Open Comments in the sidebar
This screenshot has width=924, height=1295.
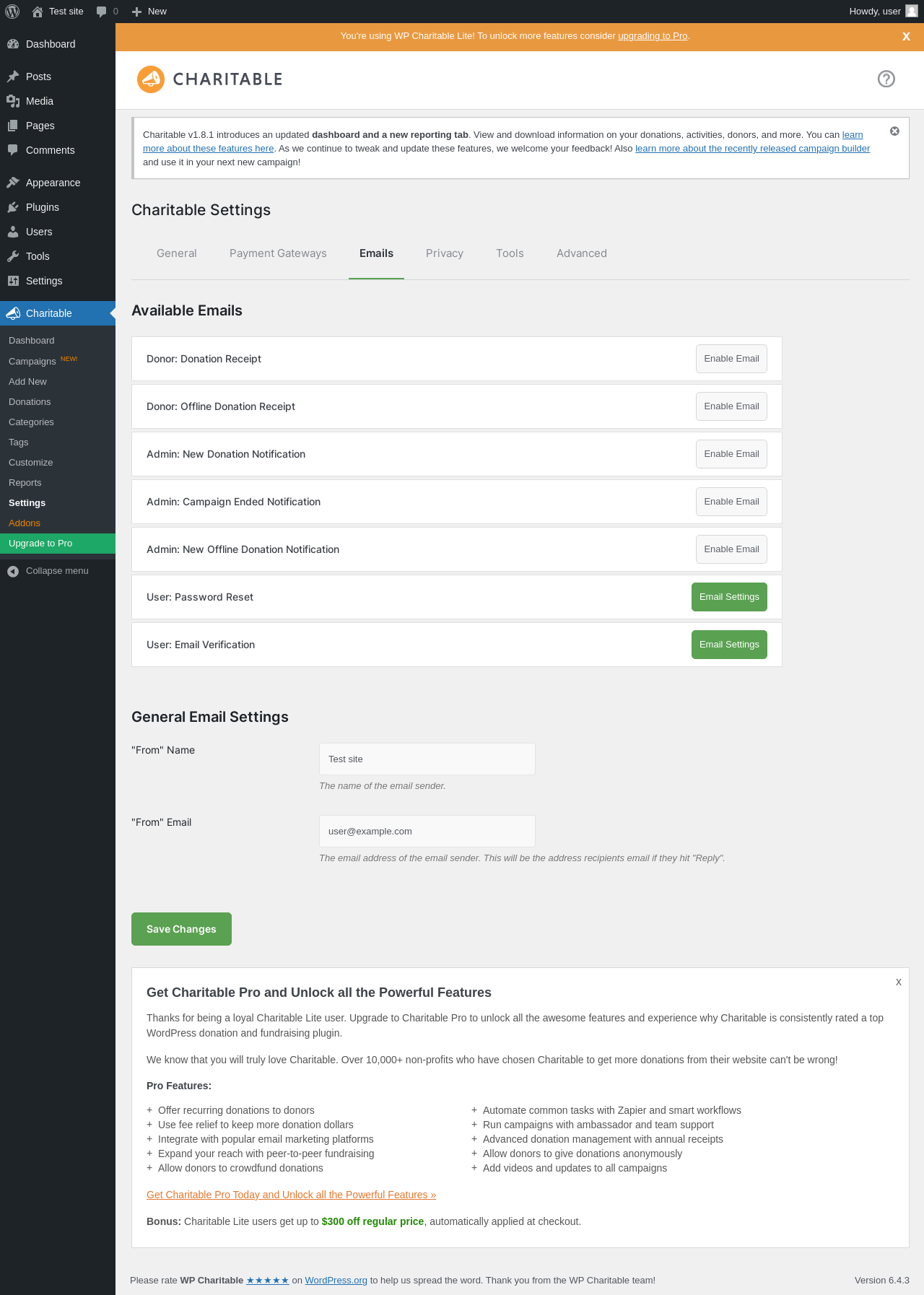pos(58,150)
